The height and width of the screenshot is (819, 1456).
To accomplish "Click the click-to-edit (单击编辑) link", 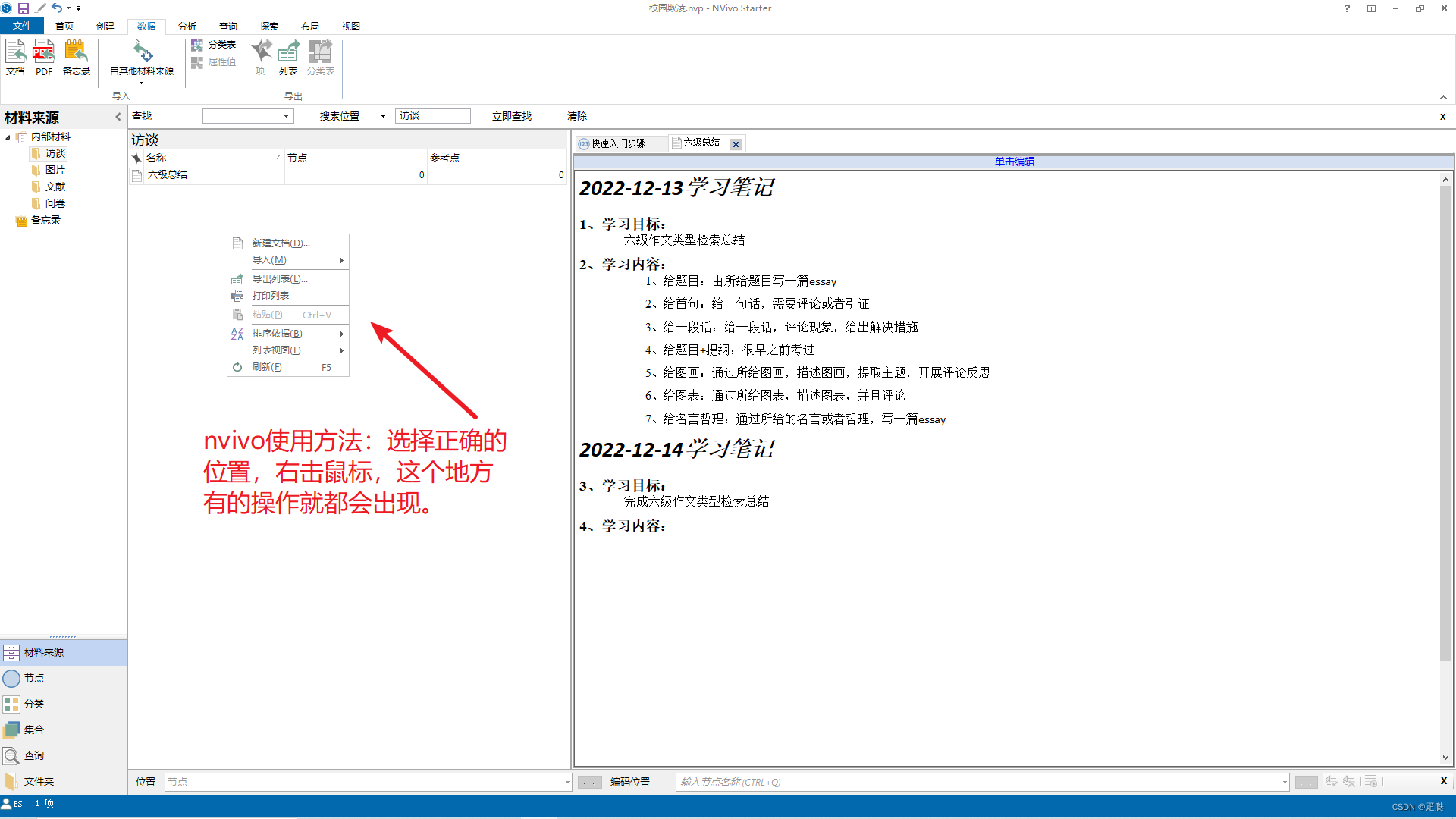I will (1014, 162).
